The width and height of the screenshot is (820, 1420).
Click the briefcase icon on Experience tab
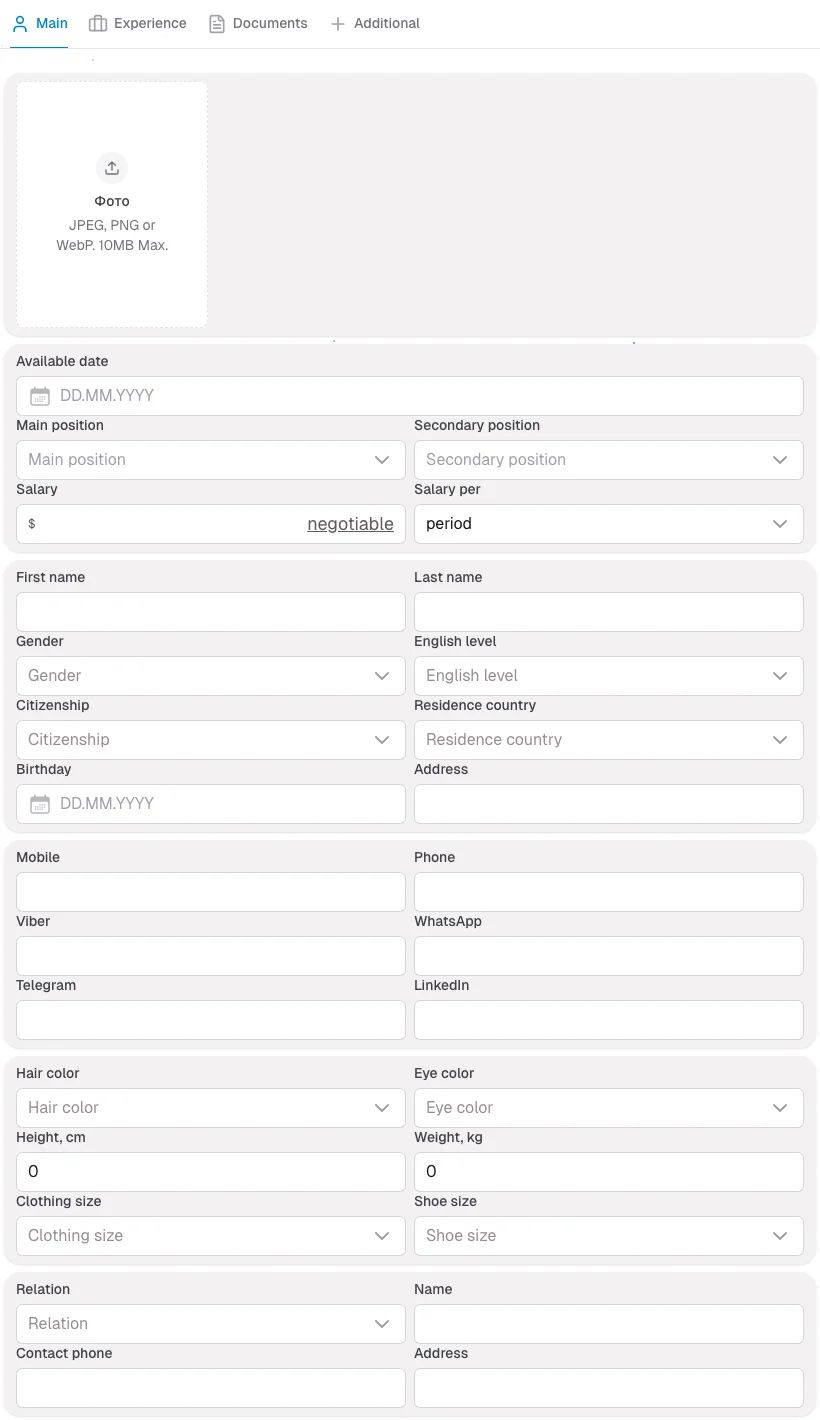point(96,23)
